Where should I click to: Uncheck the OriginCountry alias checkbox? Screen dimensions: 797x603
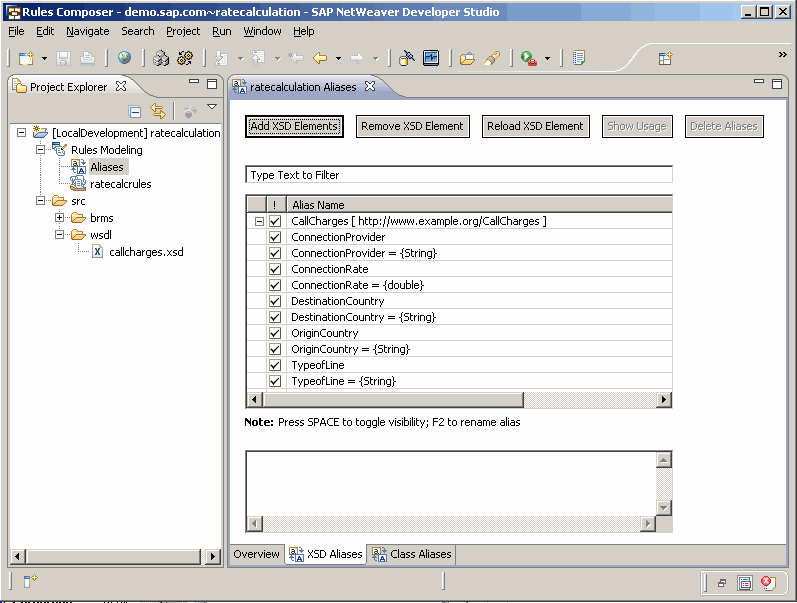275,333
